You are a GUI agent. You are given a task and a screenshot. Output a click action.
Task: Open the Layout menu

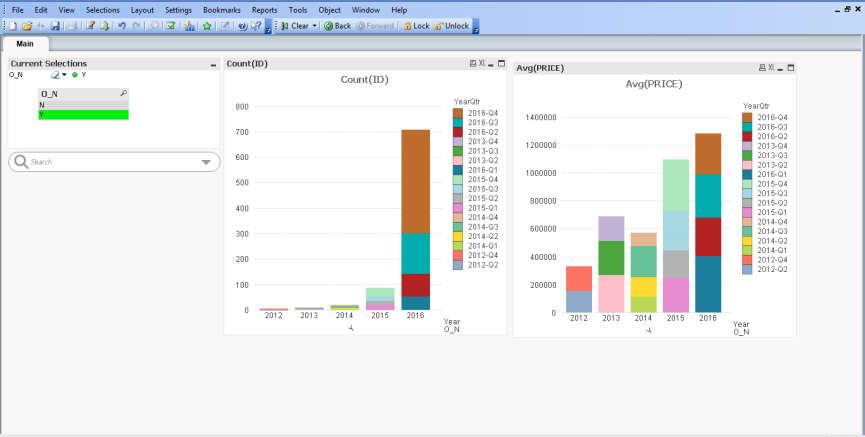(142, 10)
